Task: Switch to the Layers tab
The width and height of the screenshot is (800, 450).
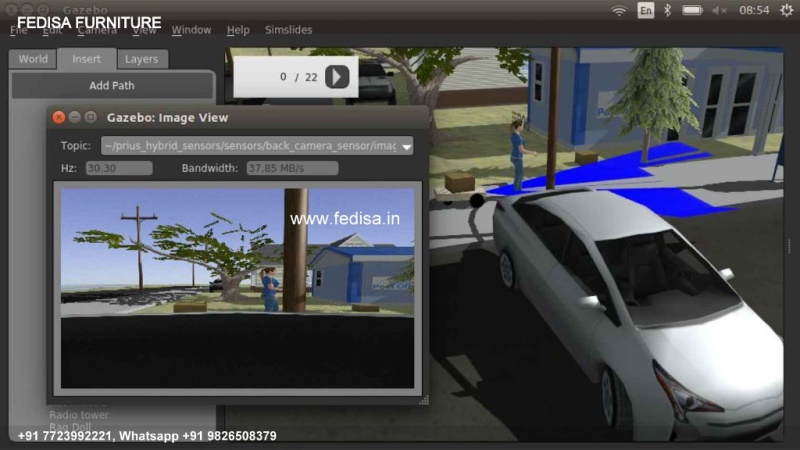Action: coord(141,59)
